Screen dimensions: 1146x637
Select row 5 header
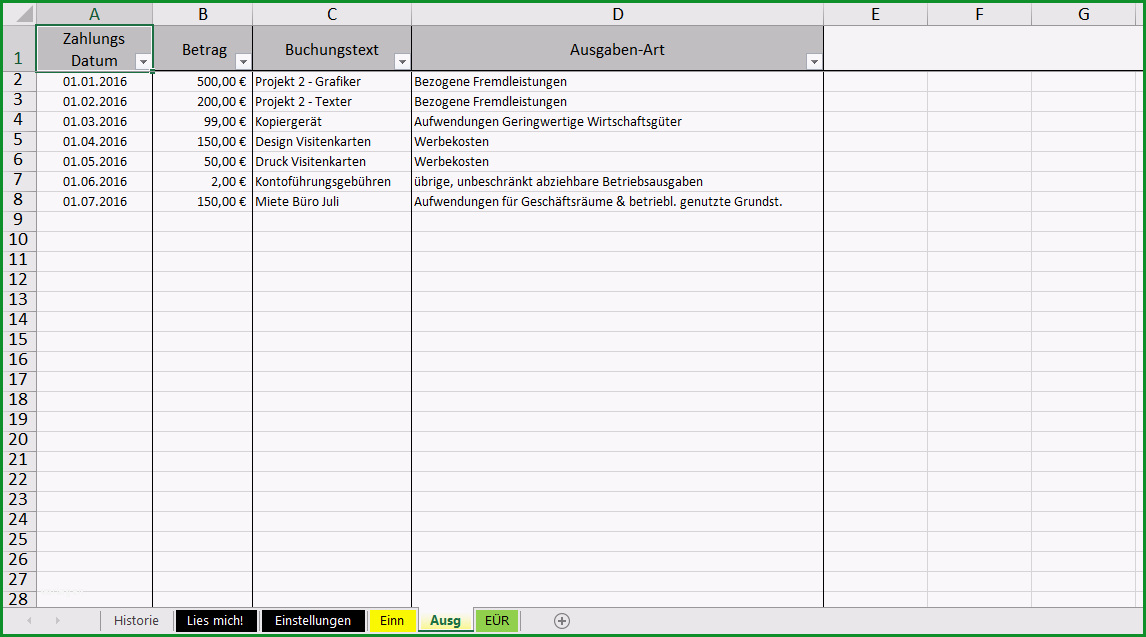pyautogui.click(x=18, y=140)
